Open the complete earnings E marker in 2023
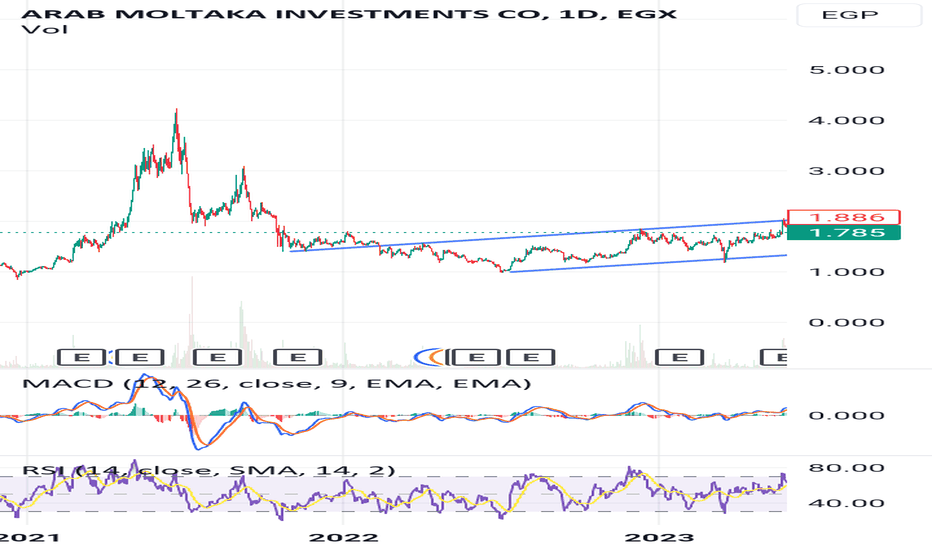This screenshot has height=550, width=932. pyautogui.click(x=679, y=357)
